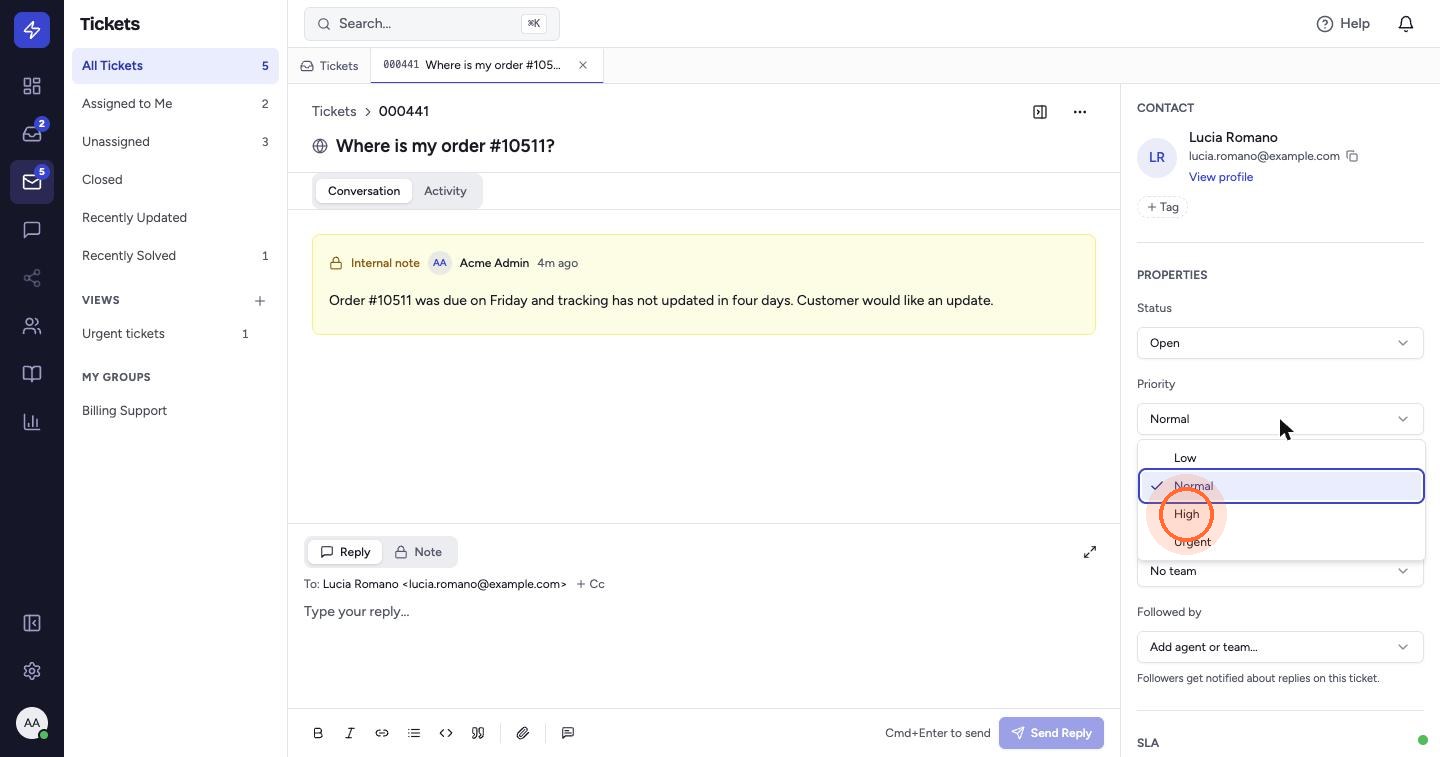1440x757 pixels.
Task: Switch the composer to Note mode
Action: click(418, 552)
